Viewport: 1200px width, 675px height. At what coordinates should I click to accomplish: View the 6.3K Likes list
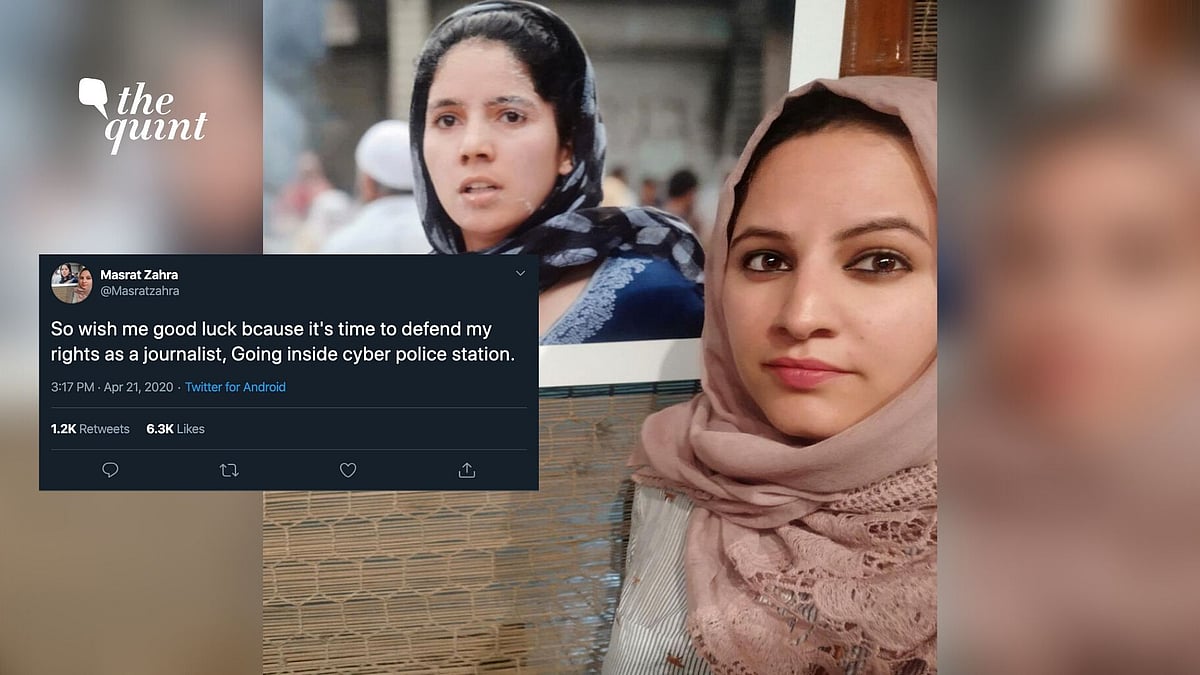click(175, 429)
